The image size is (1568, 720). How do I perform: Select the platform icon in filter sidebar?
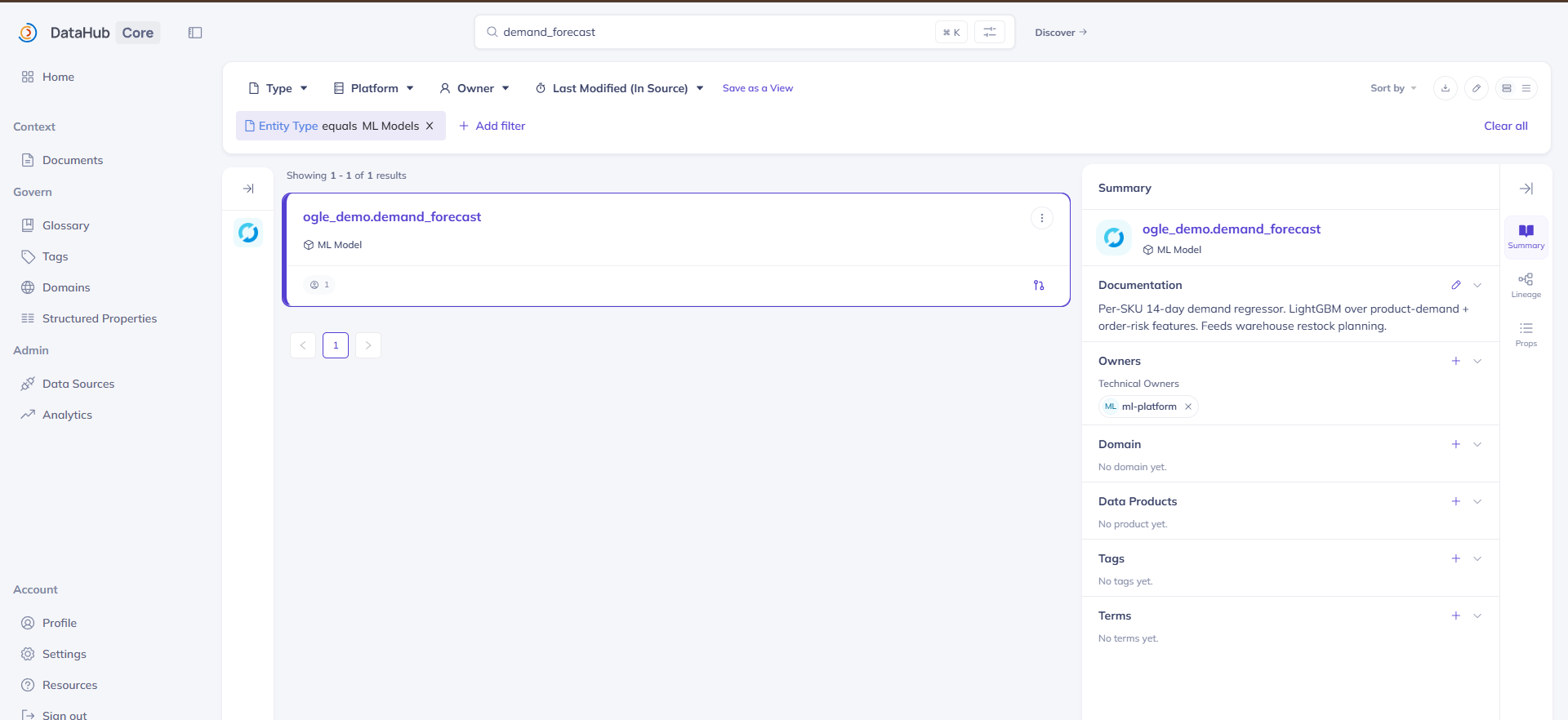[x=248, y=233]
